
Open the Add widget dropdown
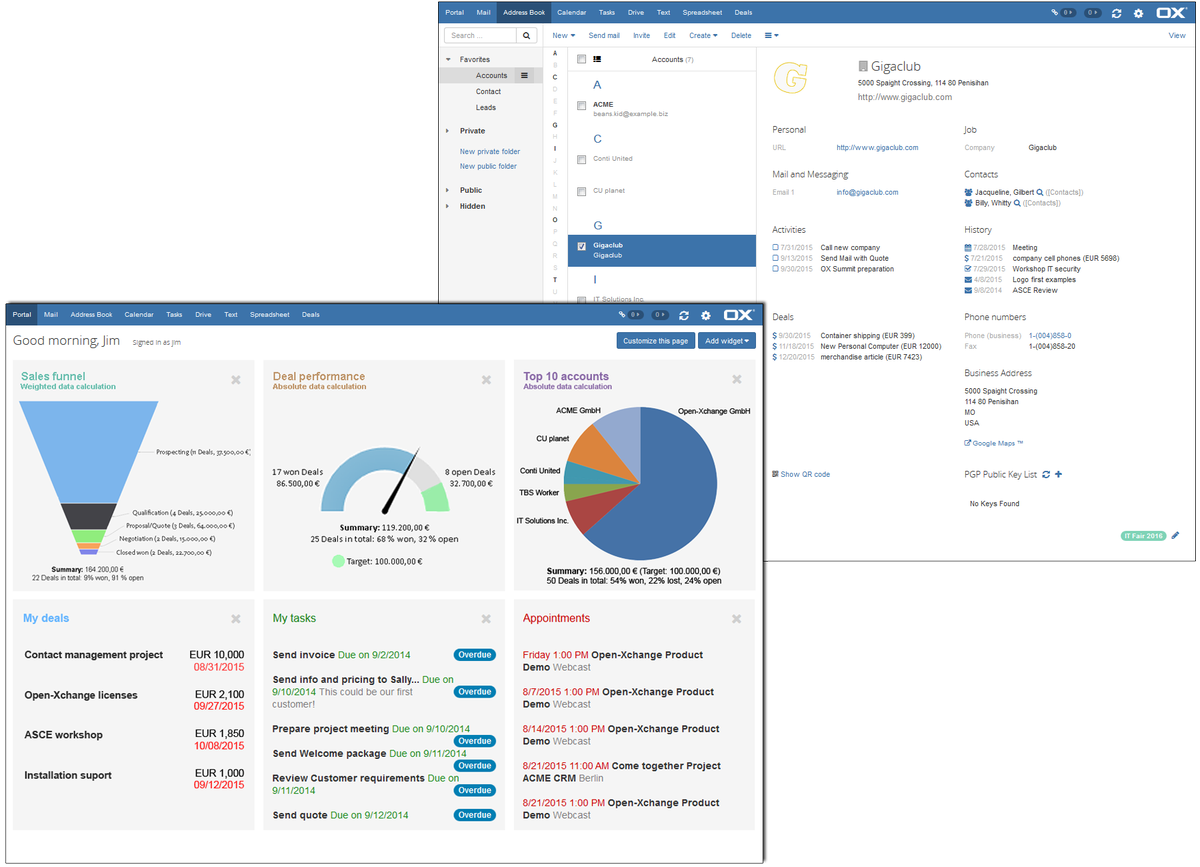point(727,341)
